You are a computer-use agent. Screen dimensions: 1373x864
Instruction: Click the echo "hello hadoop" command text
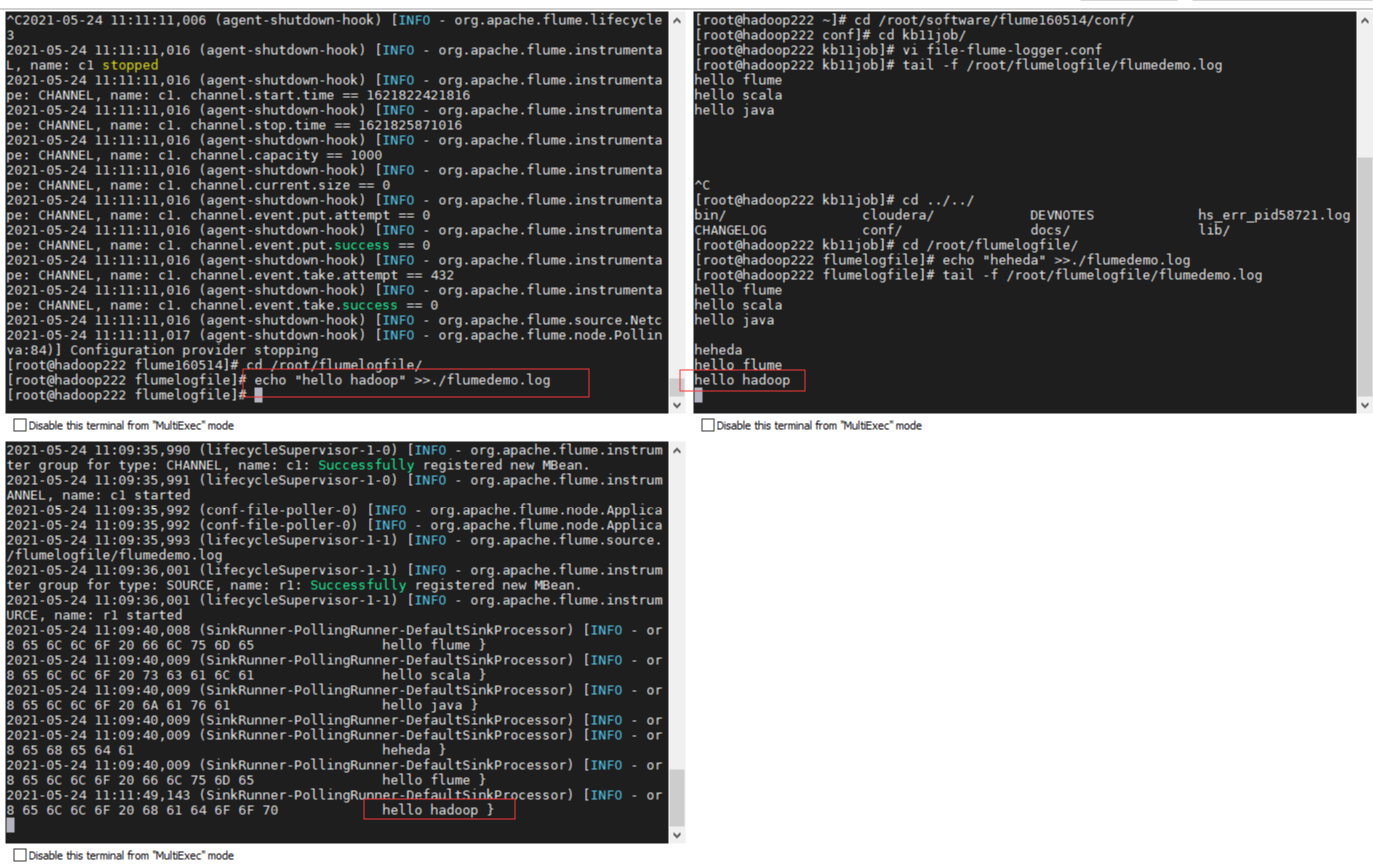[402, 381]
